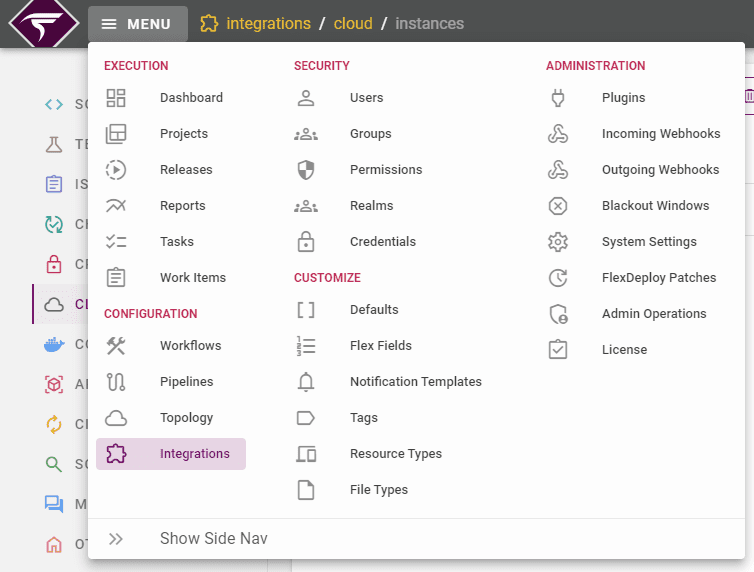Image resolution: width=754 pixels, height=572 pixels.
Task: Click the Users person icon
Action: [306, 98]
